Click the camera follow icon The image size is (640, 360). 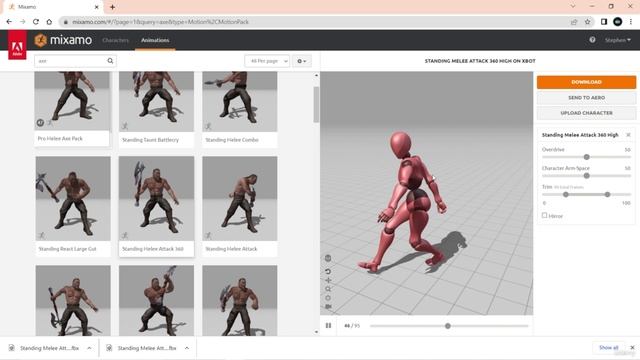pos(328,307)
